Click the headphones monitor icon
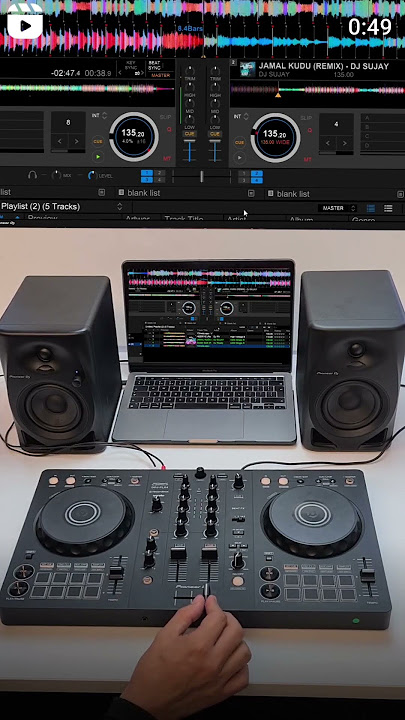405x720 pixels. point(32,175)
